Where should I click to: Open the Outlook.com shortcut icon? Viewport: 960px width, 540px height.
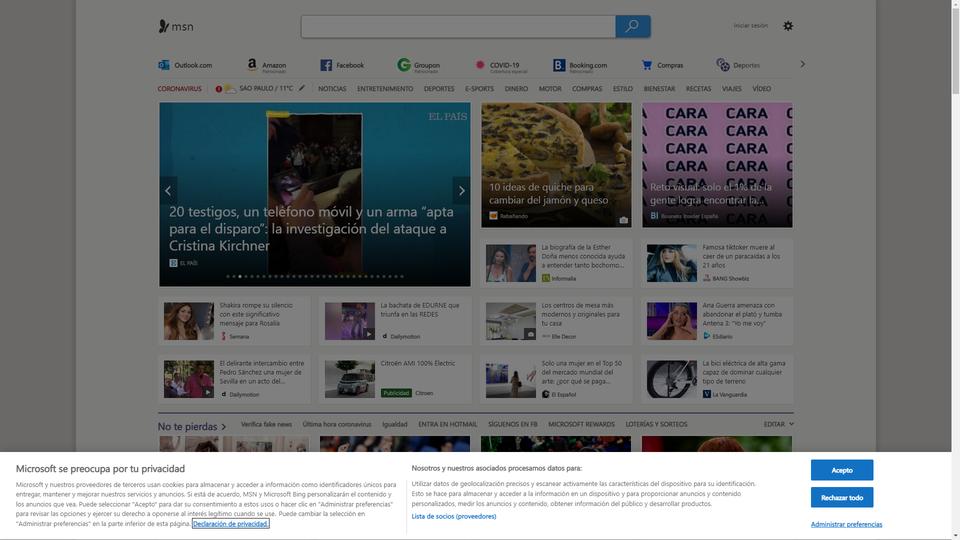[164, 65]
